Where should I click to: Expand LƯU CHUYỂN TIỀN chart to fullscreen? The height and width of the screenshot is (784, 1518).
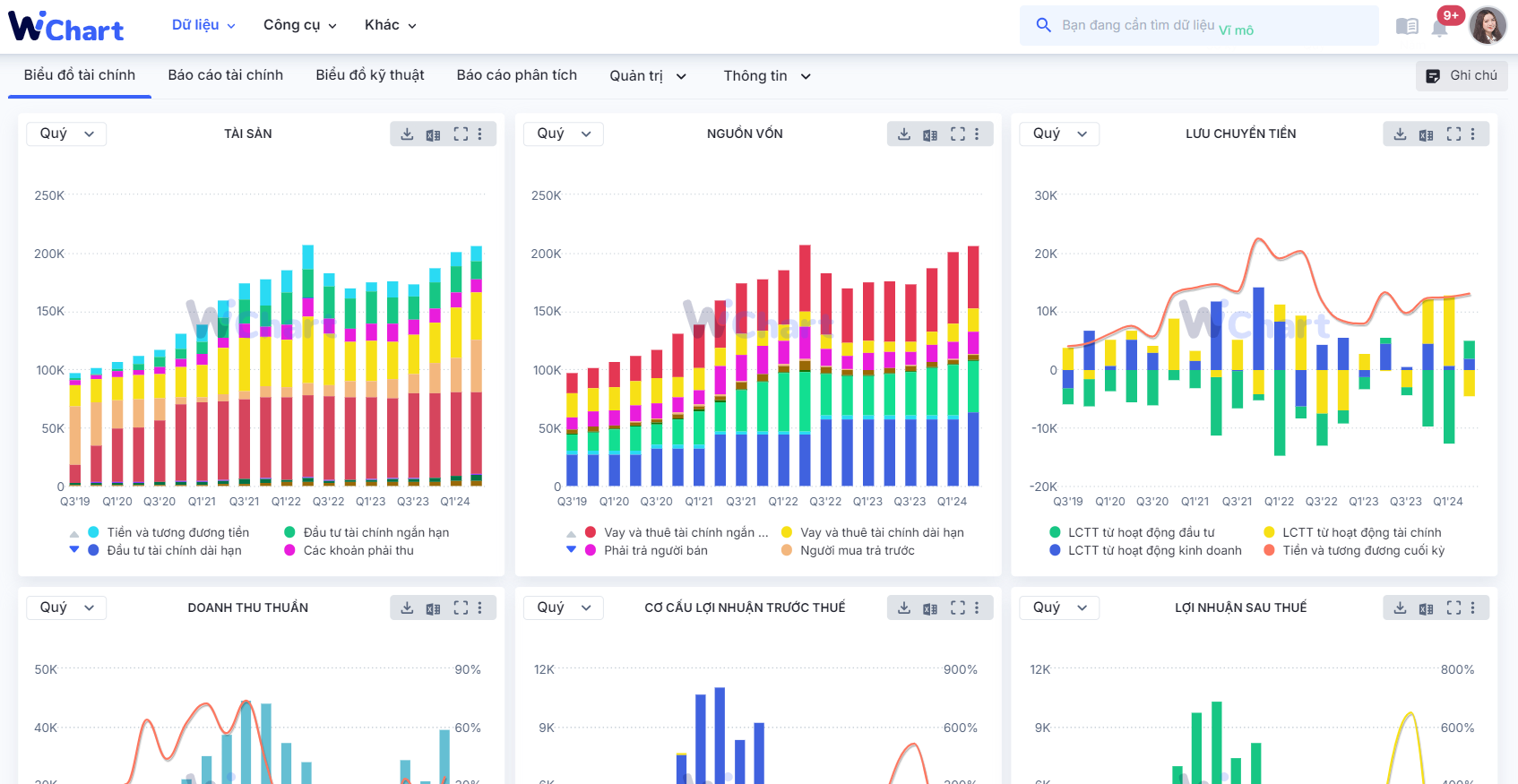pos(1453,134)
